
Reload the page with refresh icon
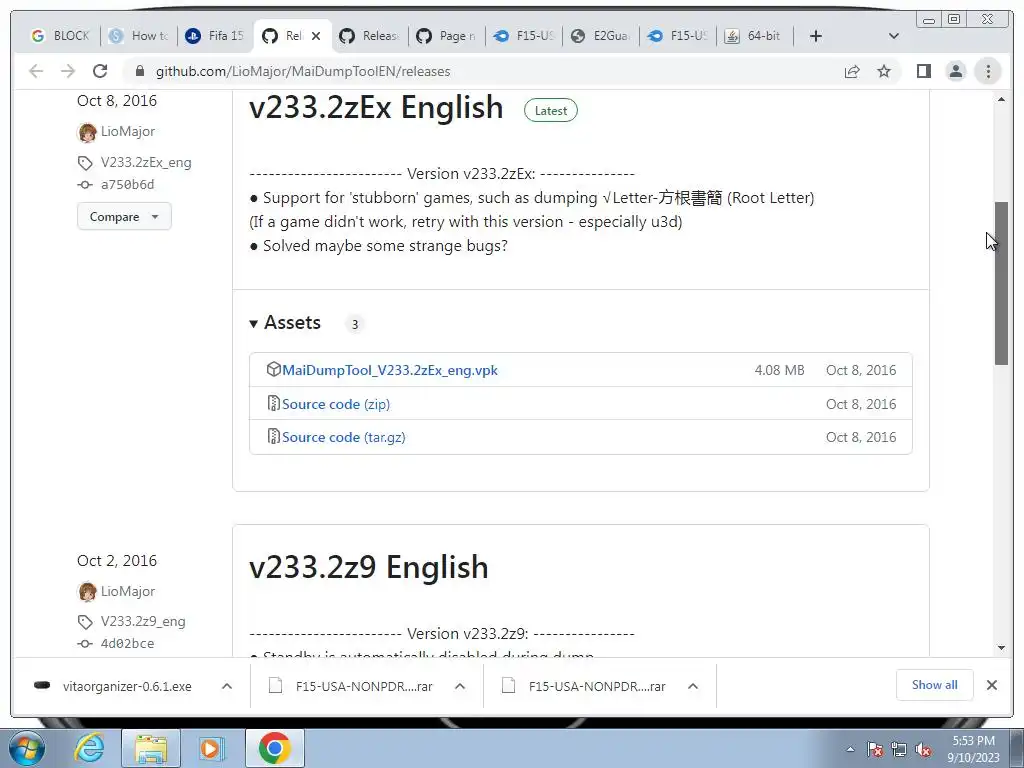[x=100, y=71]
